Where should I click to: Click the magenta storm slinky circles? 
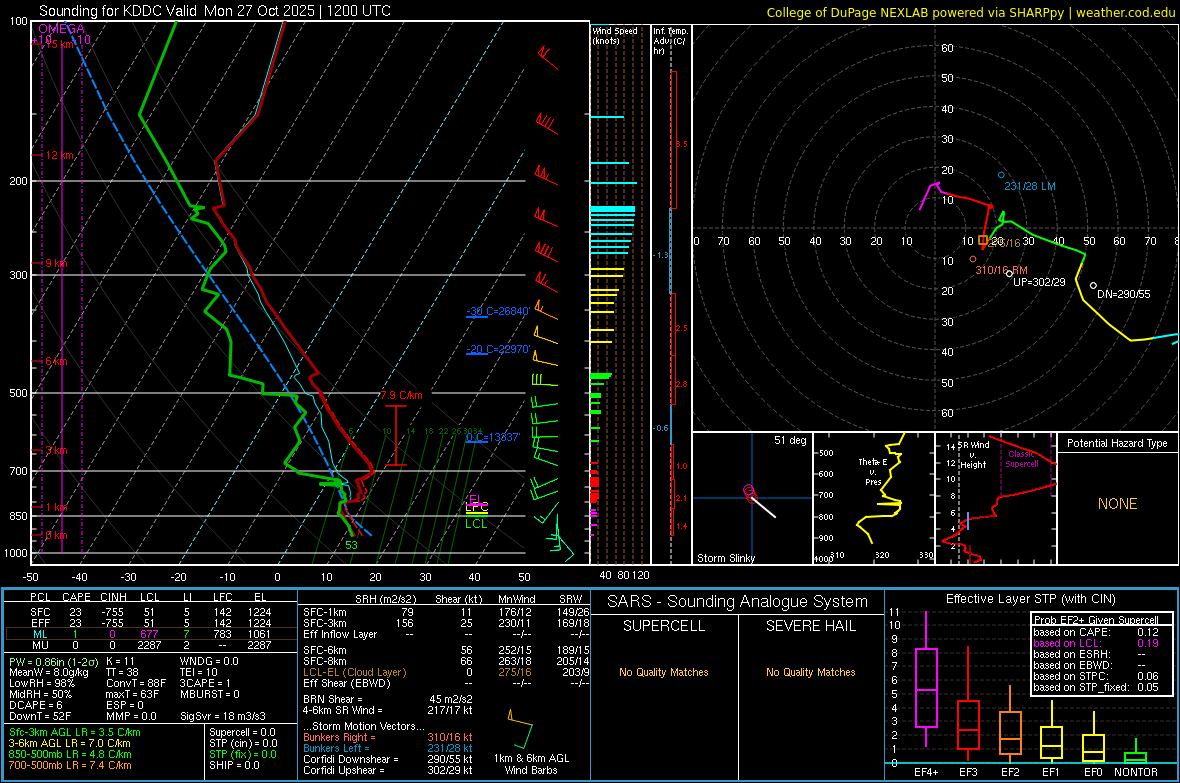click(x=749, y=492)
